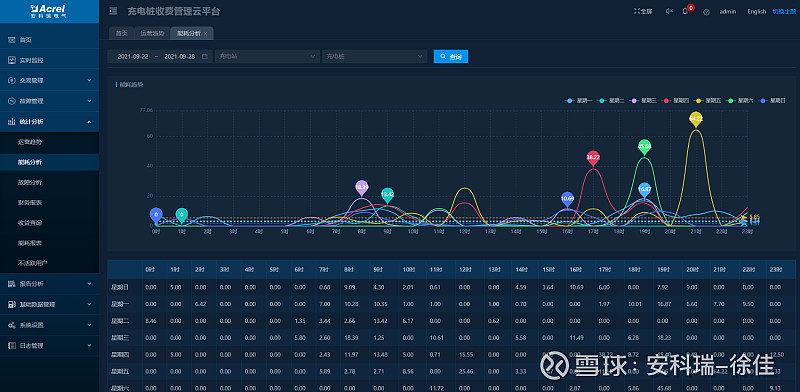This screenshot has width=800, height=392.
Task: Expand the 系统设置 sidebar menu
Action: click(x=49, y=325)
